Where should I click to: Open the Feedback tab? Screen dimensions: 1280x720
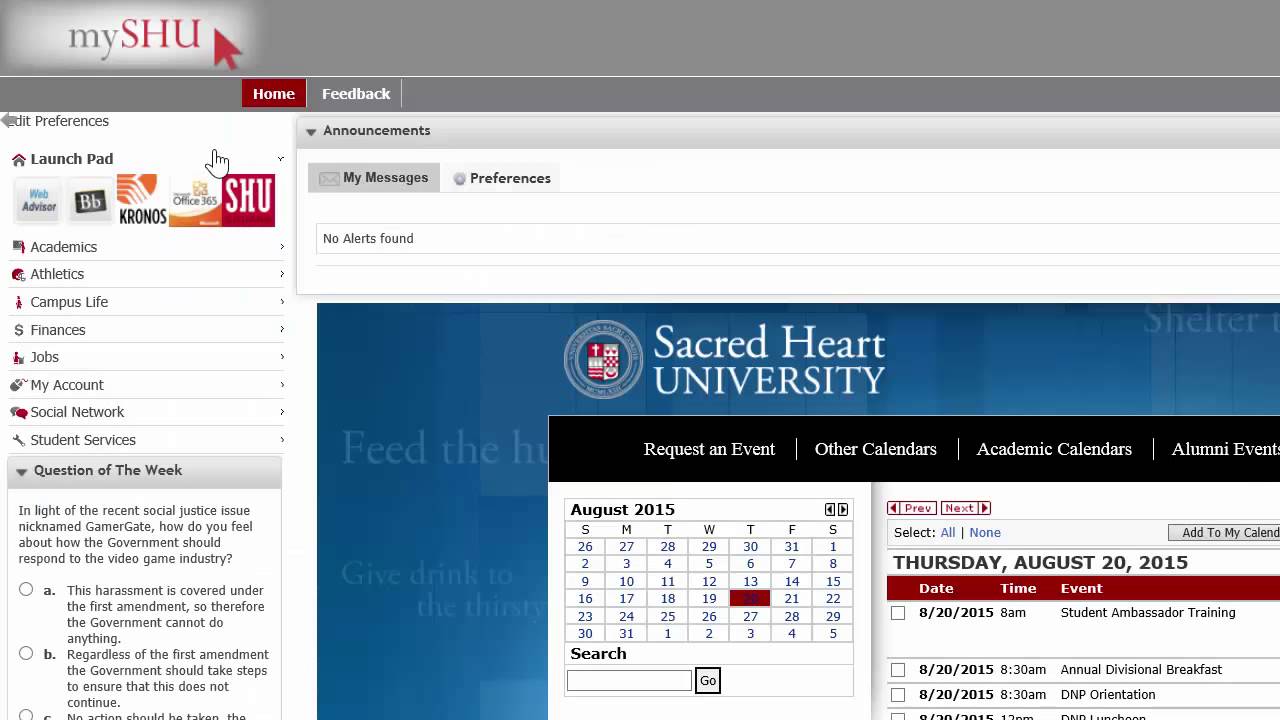[356, 94]
